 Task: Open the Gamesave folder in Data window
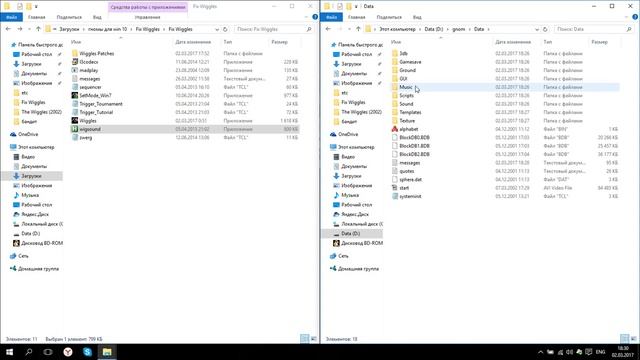(410, 62)
